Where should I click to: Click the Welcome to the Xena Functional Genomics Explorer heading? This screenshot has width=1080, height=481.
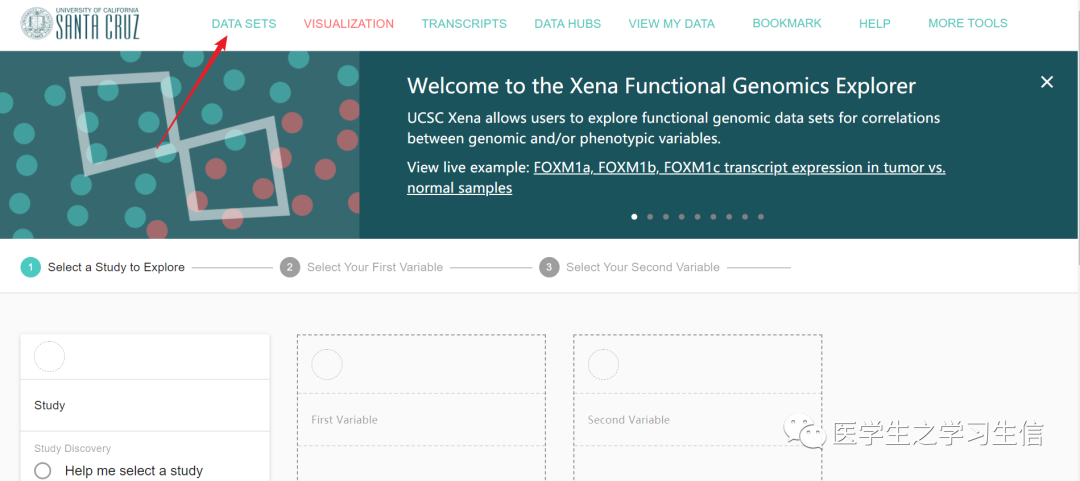tap(661, 86)
